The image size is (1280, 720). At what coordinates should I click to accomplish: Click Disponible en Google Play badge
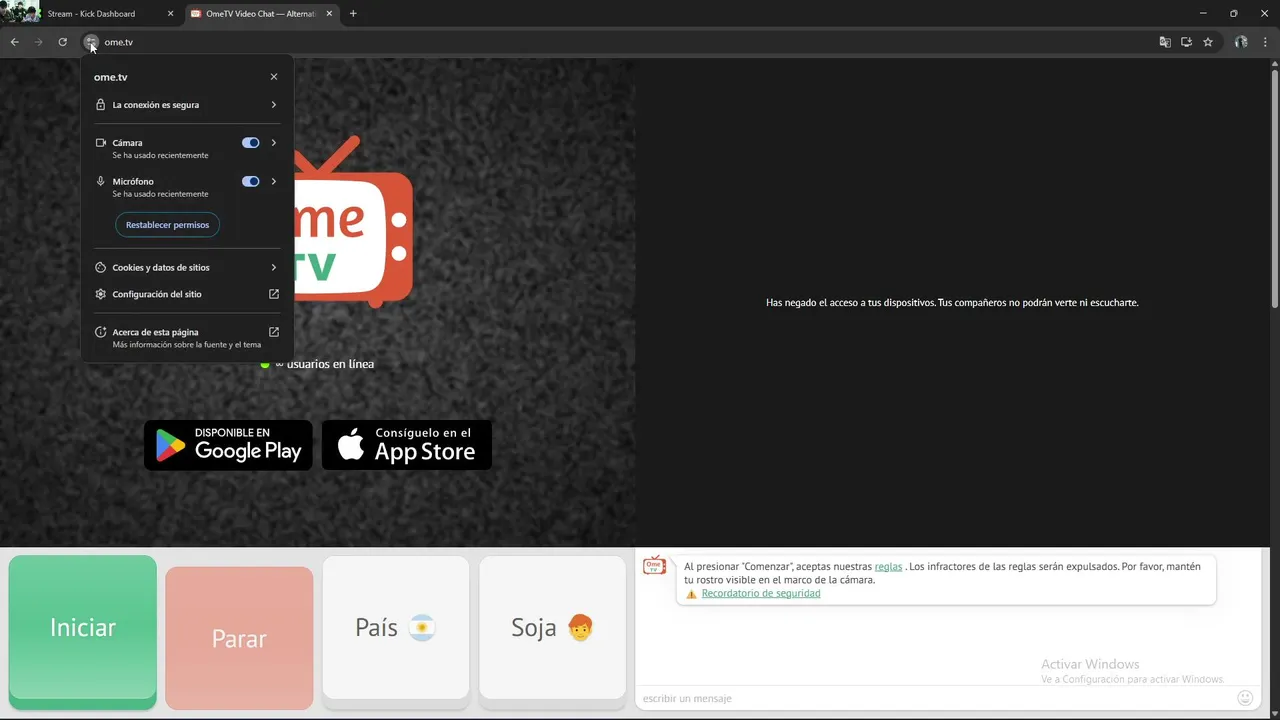[x=228, y=445]
